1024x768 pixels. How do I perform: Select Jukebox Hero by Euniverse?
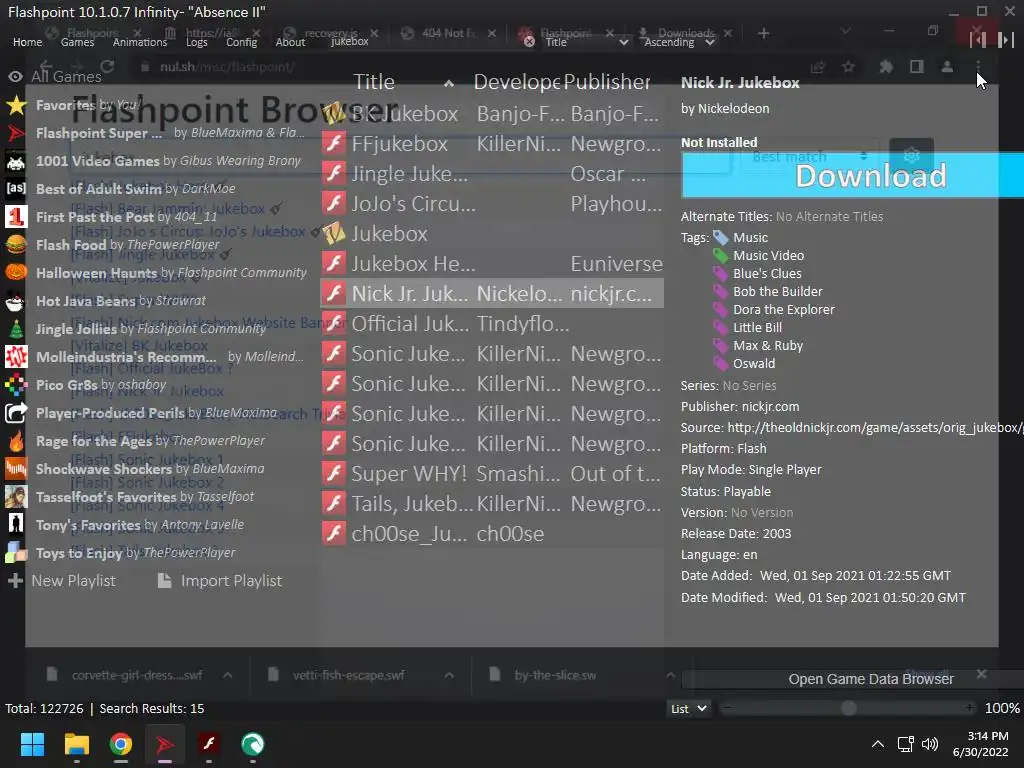tap(492, 264)
